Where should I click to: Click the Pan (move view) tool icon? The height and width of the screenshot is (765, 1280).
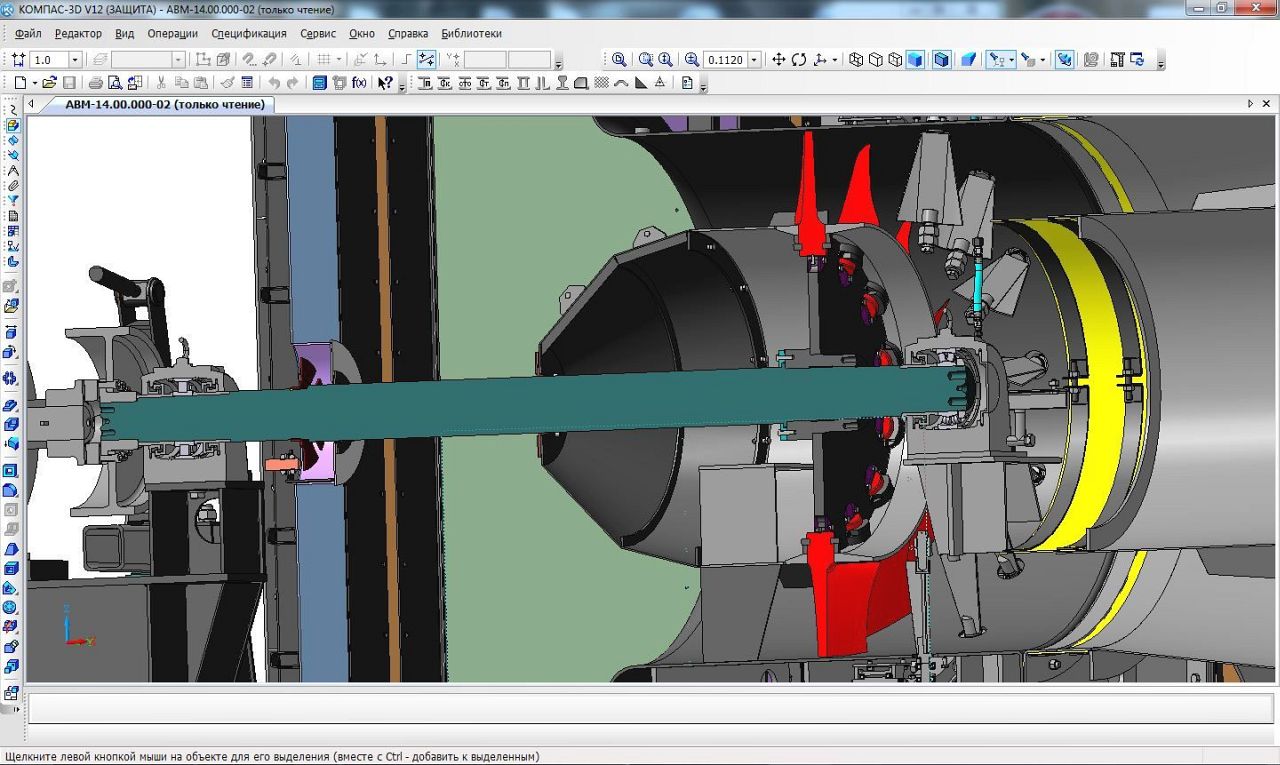[x=779, y=60]
